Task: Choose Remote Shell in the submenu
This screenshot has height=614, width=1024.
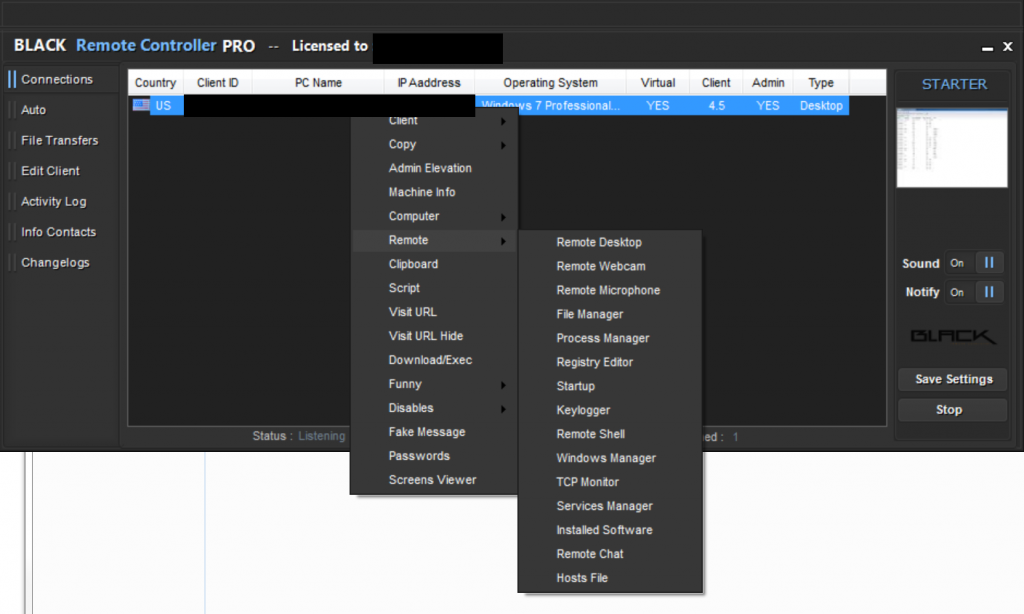Action: 610,434
